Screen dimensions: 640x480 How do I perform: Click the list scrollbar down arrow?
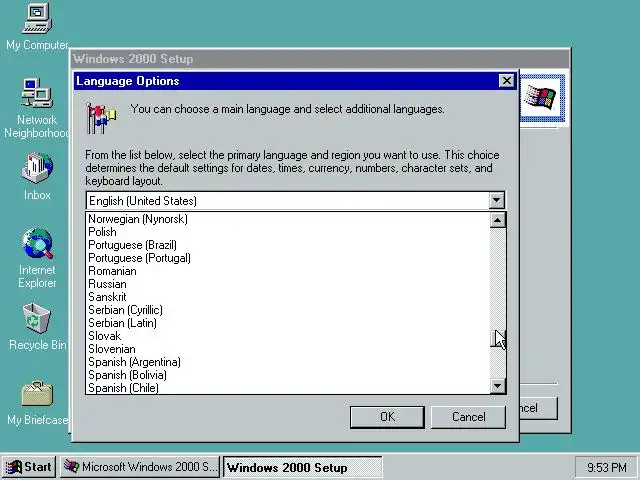point(498,385)
